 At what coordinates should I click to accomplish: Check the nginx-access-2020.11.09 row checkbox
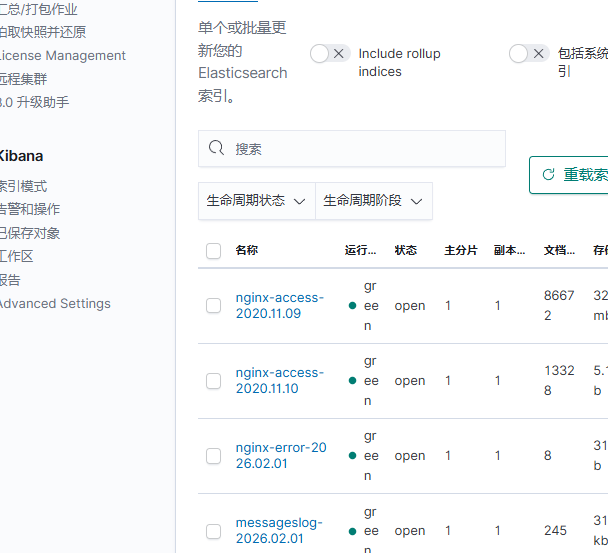[214, 306]
